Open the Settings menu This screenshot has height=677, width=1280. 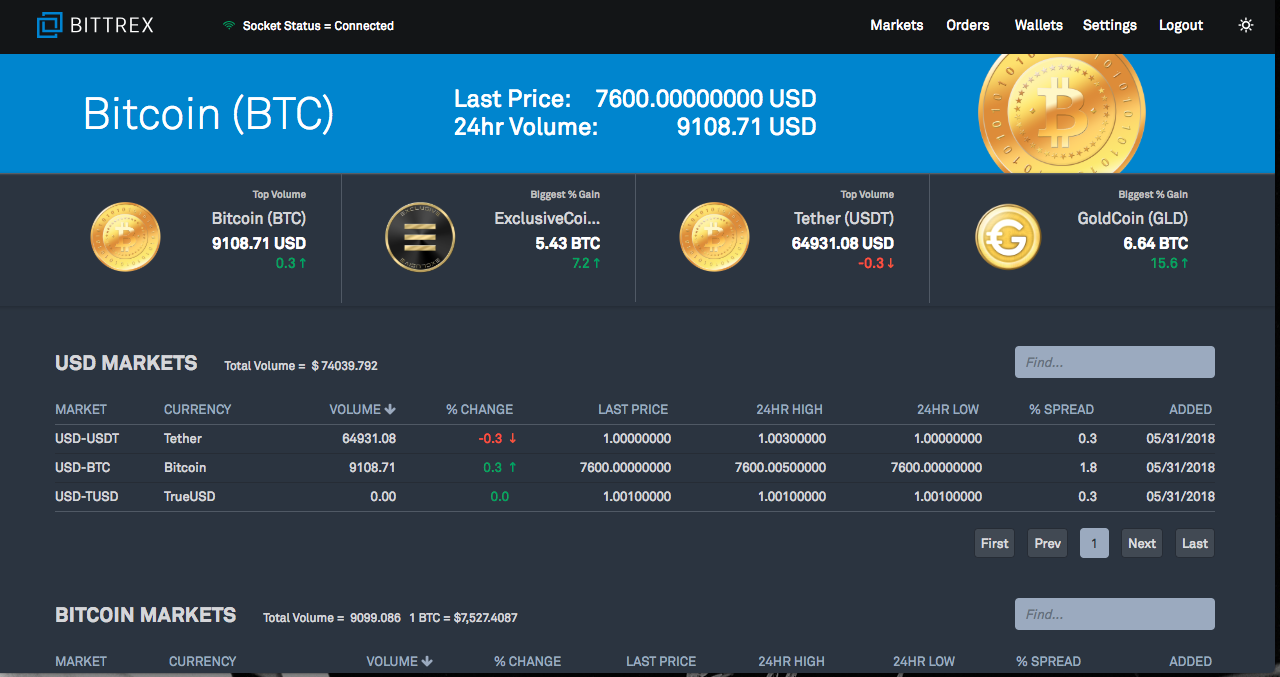click(x=1110, y=25)
